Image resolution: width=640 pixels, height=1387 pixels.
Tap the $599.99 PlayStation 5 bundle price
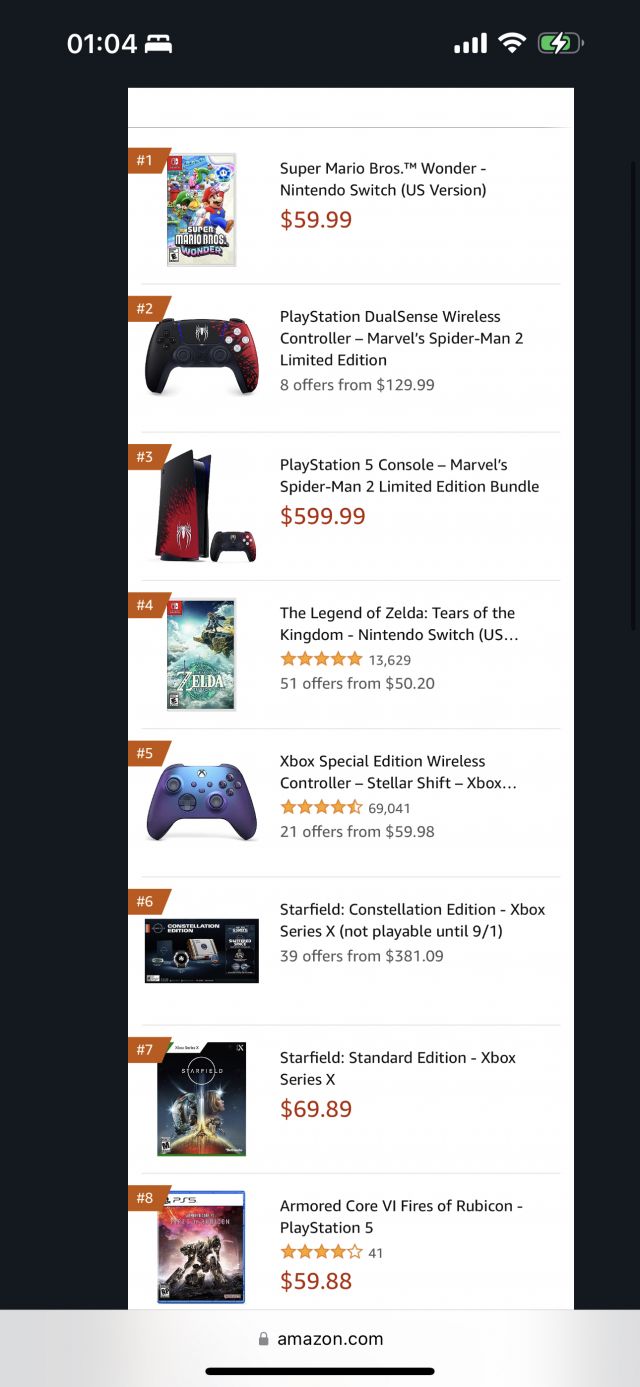pos(323,516)
